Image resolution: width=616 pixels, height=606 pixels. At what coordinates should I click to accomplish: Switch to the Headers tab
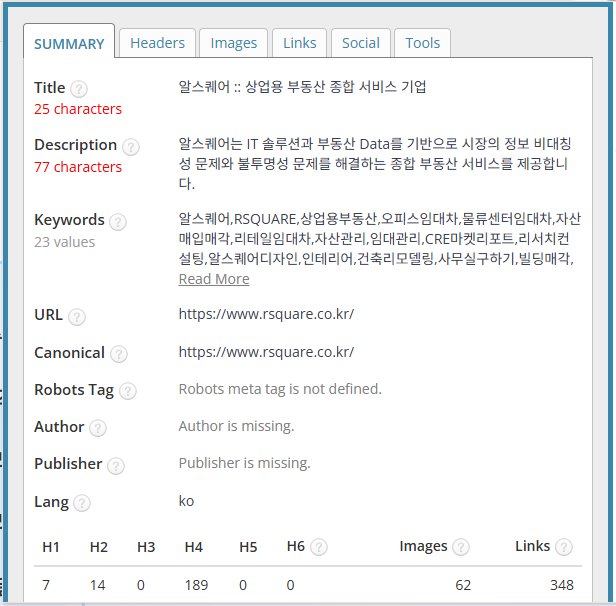tap(157, 43)
